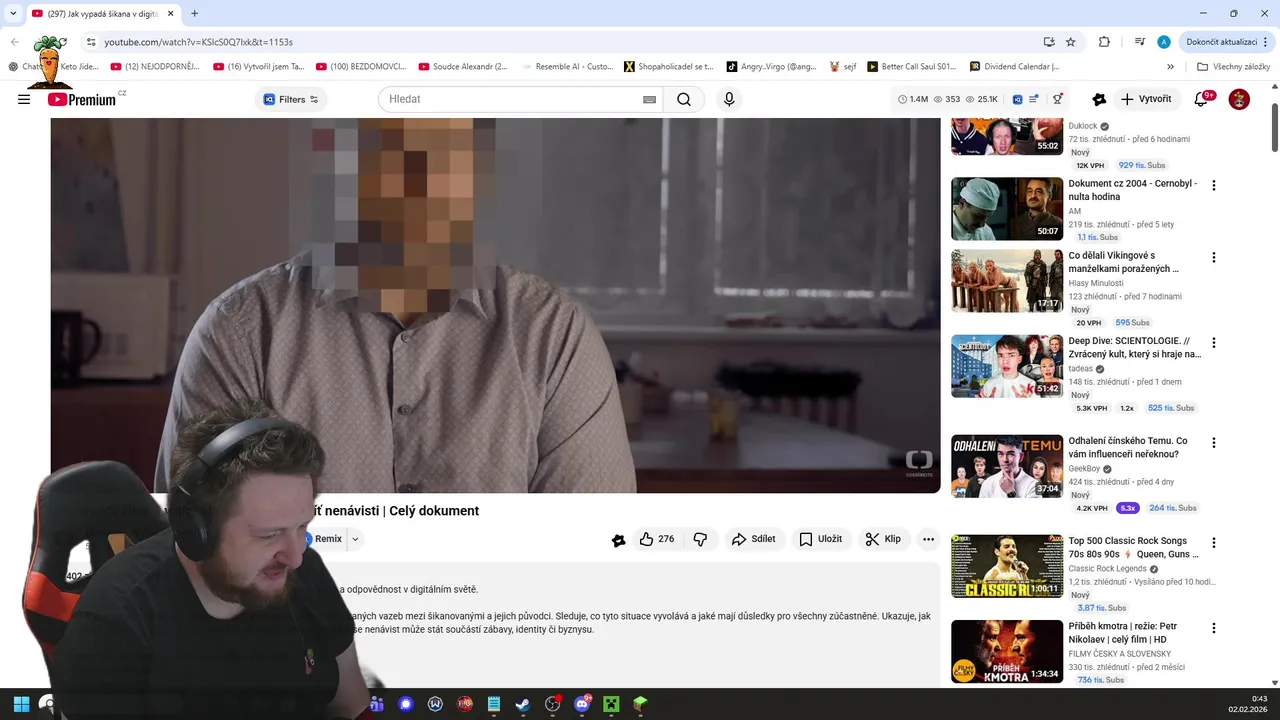Open Better Call Saul S01 bookmark
The width and height of the screenshot is (1280, 720).
[x=911, y=66]
